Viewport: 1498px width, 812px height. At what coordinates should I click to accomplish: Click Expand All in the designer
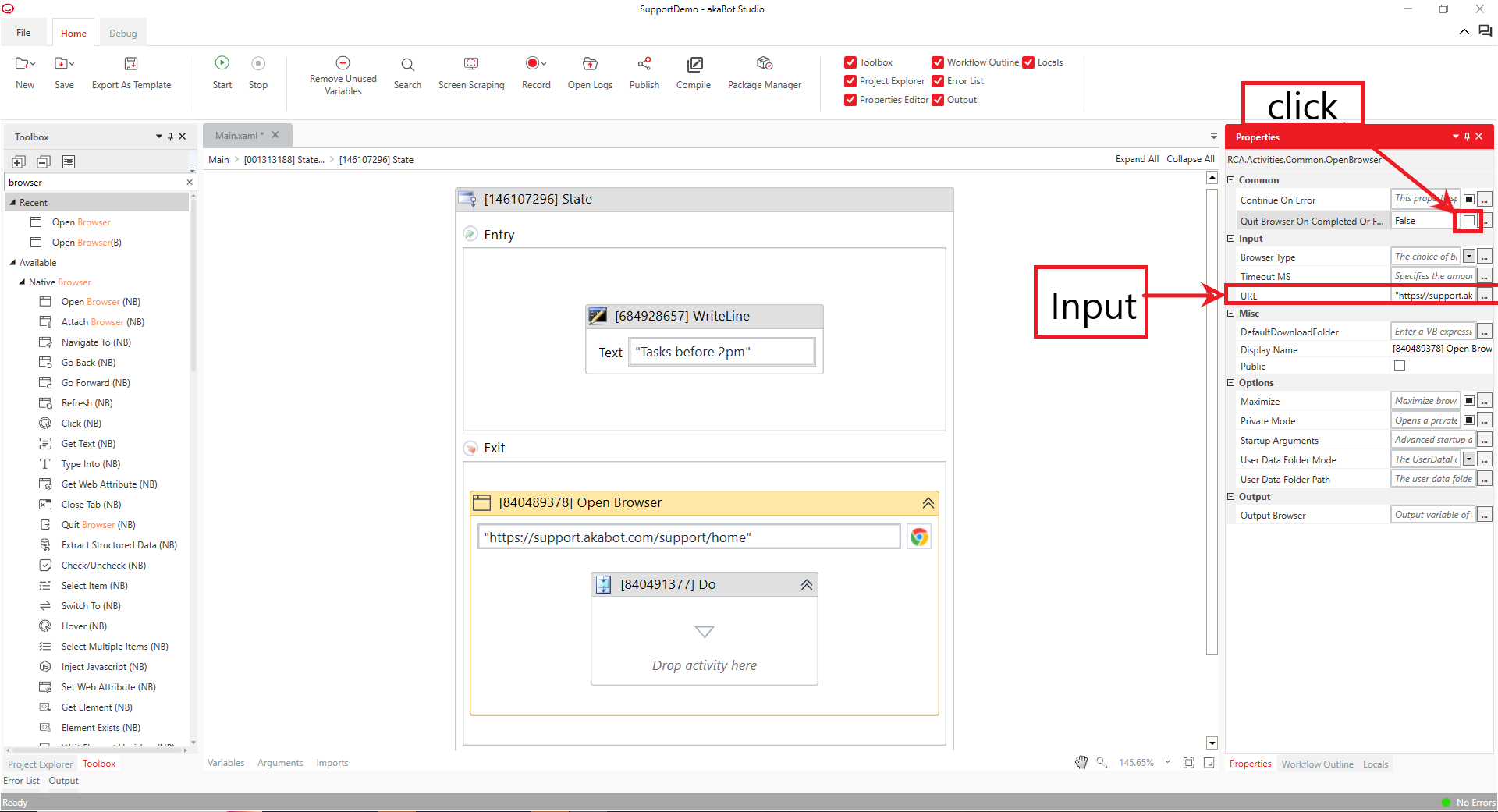[x=1137, y=159]
